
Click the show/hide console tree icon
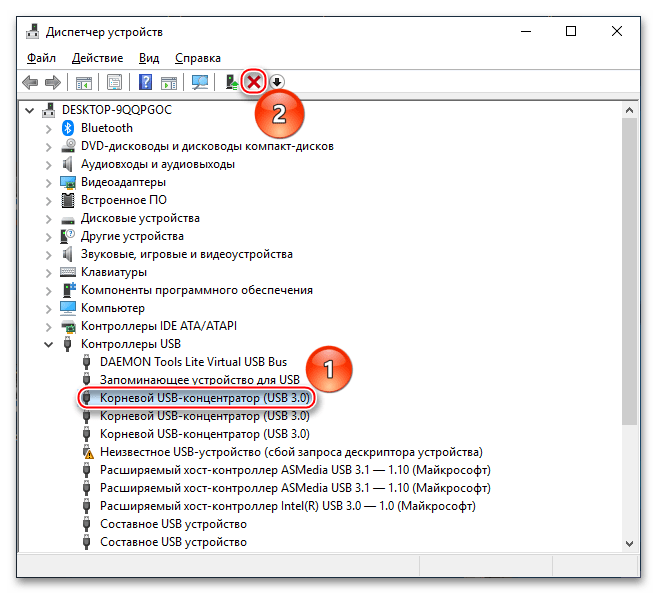(84, 82)
